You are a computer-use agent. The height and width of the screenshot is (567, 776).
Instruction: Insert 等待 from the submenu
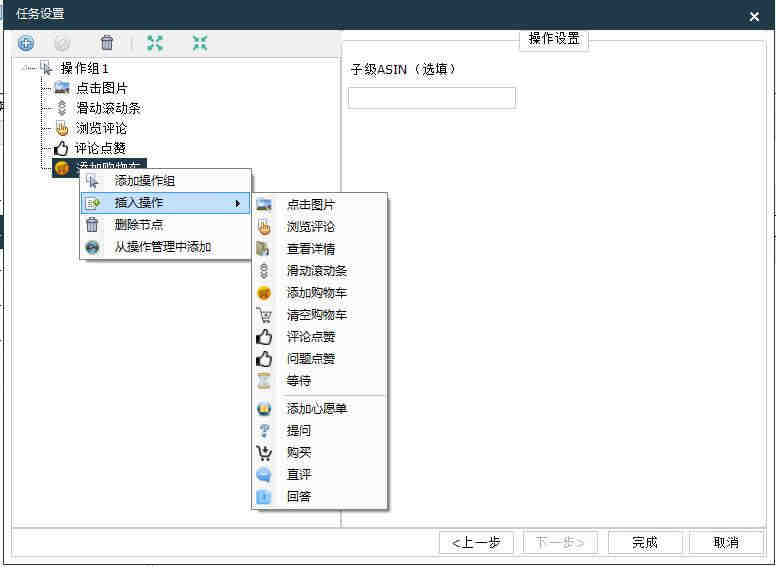tap(319, 381)
